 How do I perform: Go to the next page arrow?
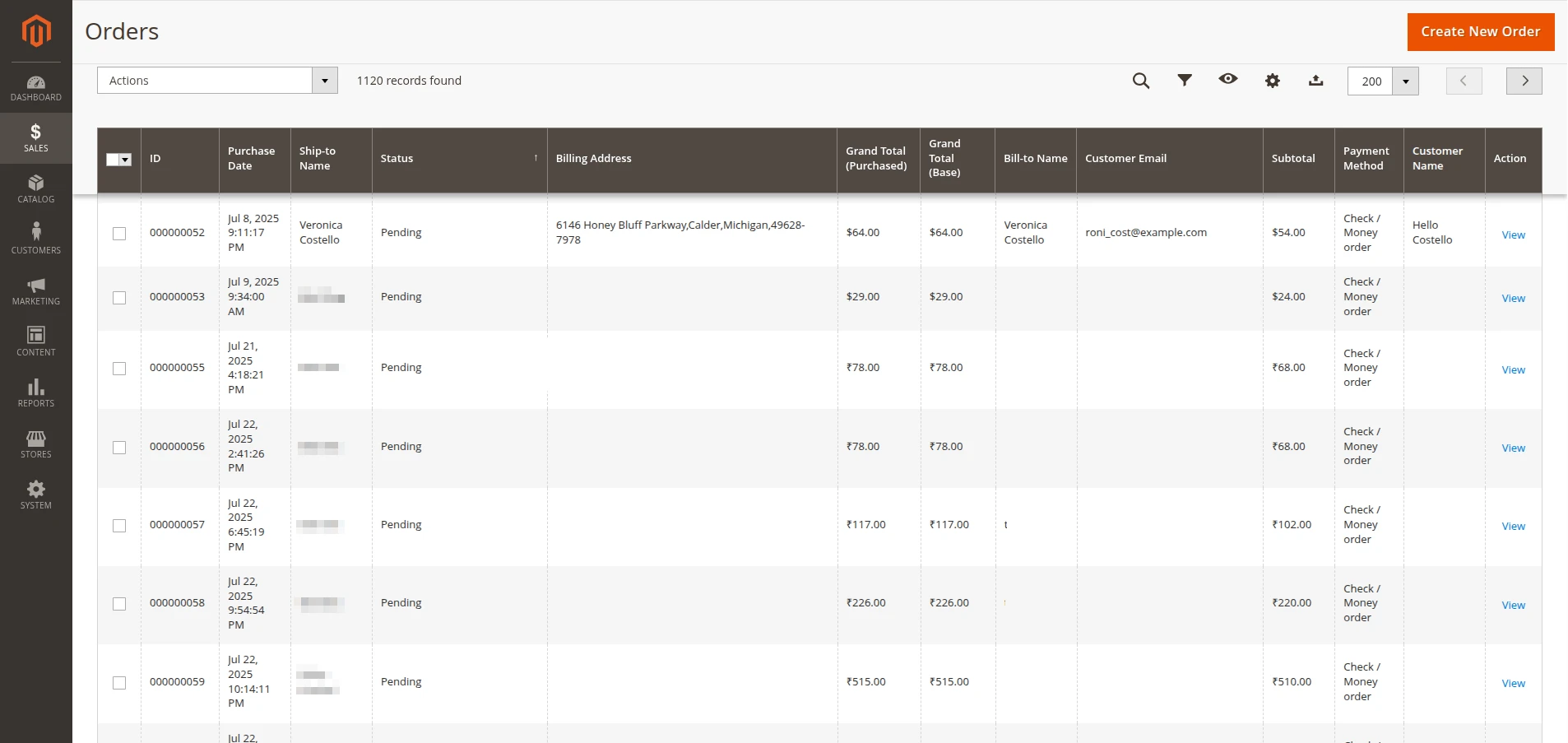click(1524, 81)
